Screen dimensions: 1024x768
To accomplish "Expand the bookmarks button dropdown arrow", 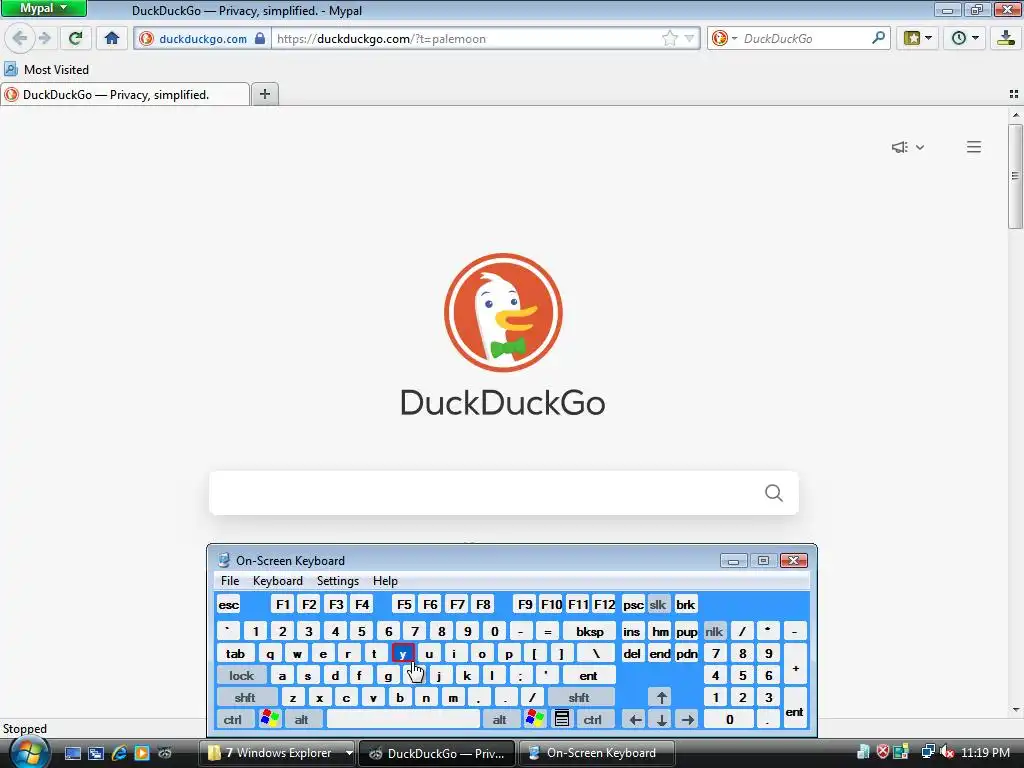I will coord(928,38).
